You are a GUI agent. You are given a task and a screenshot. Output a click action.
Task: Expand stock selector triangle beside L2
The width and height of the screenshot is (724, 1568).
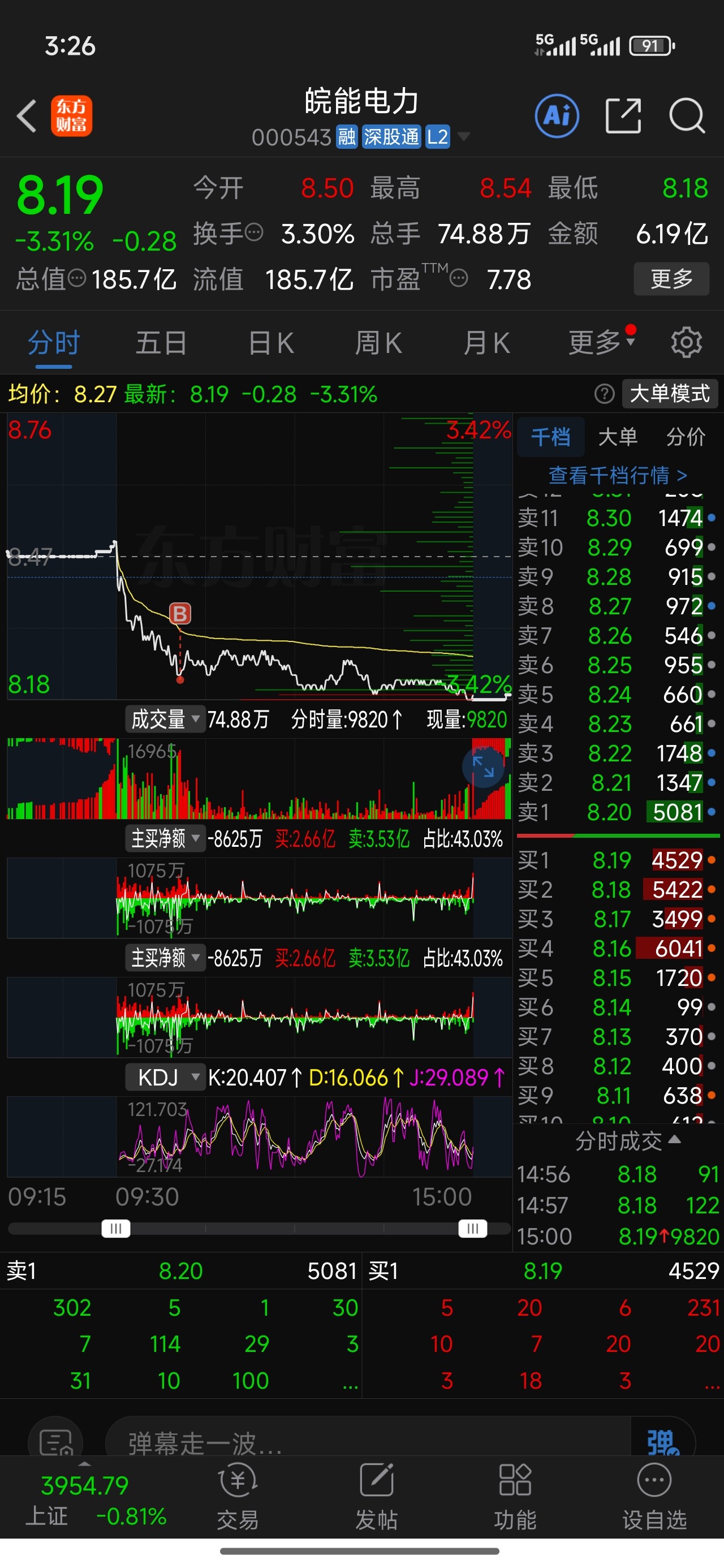[x=463, y=136]
